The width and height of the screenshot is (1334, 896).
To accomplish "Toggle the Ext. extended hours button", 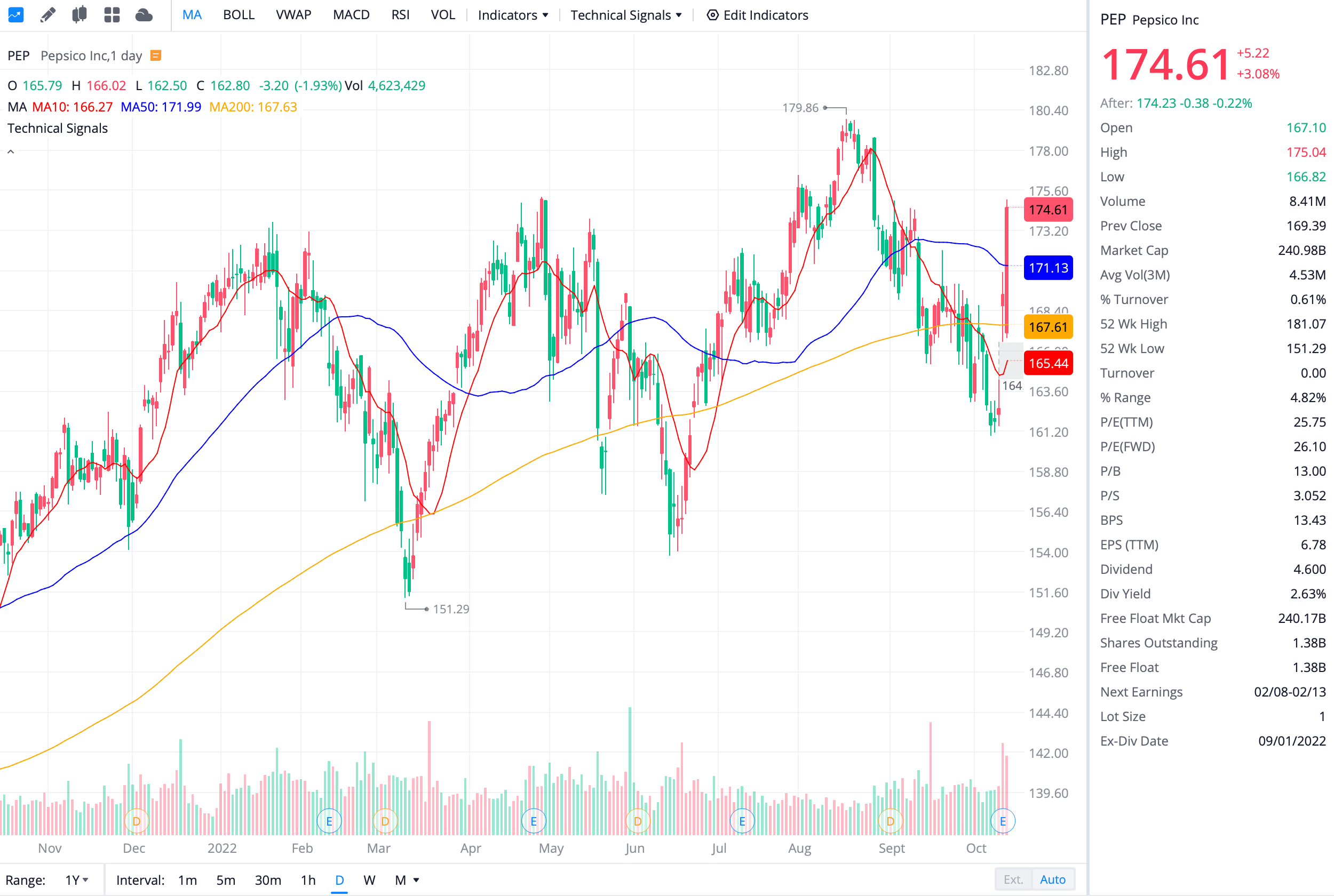I will click(x=1013, y=879).
